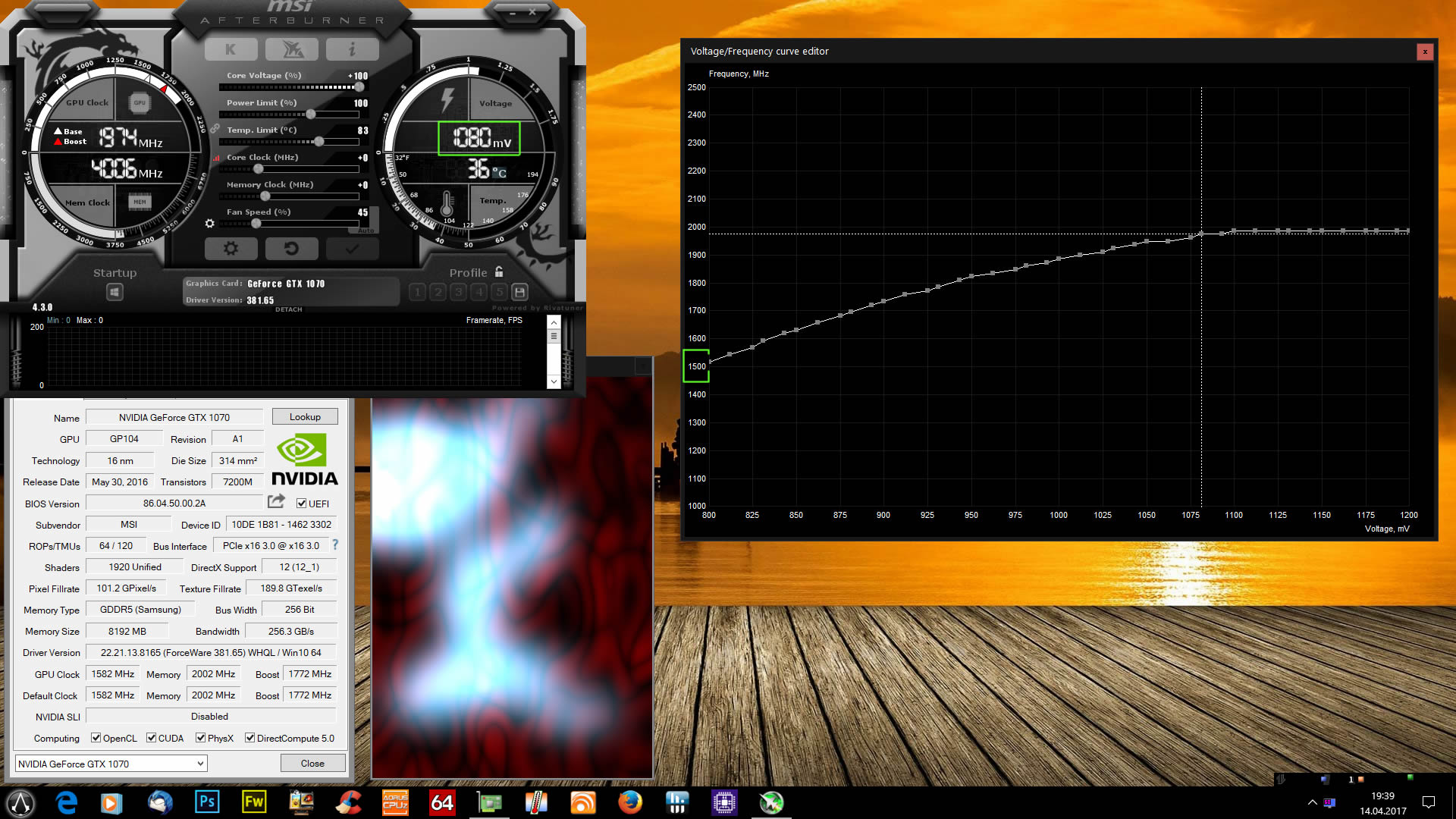
Task: Show hidden system tray icons chevron
Action: 1312,802
